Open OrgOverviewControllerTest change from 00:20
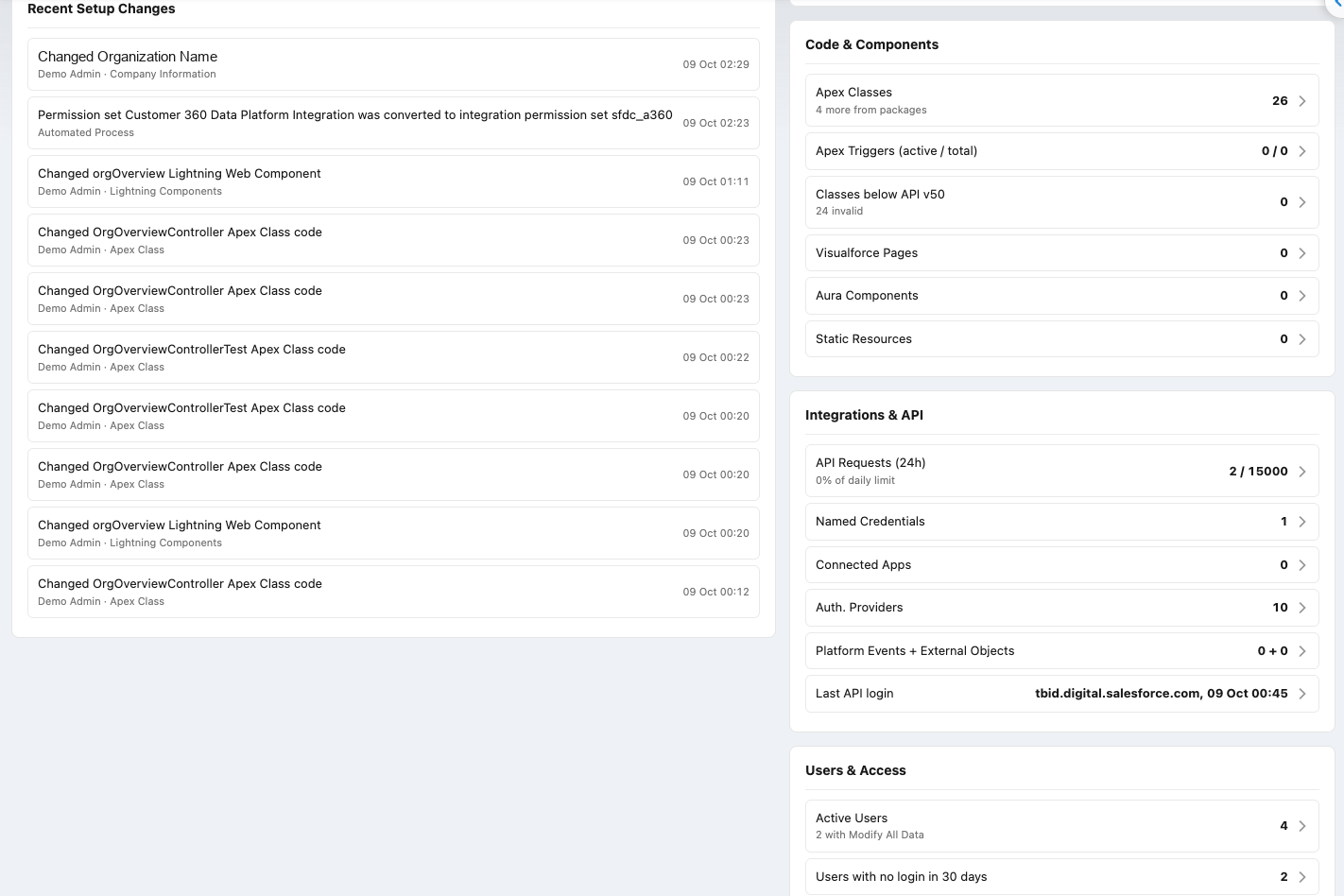Viewport: 1344px width, 896px height. coord(393,416)
